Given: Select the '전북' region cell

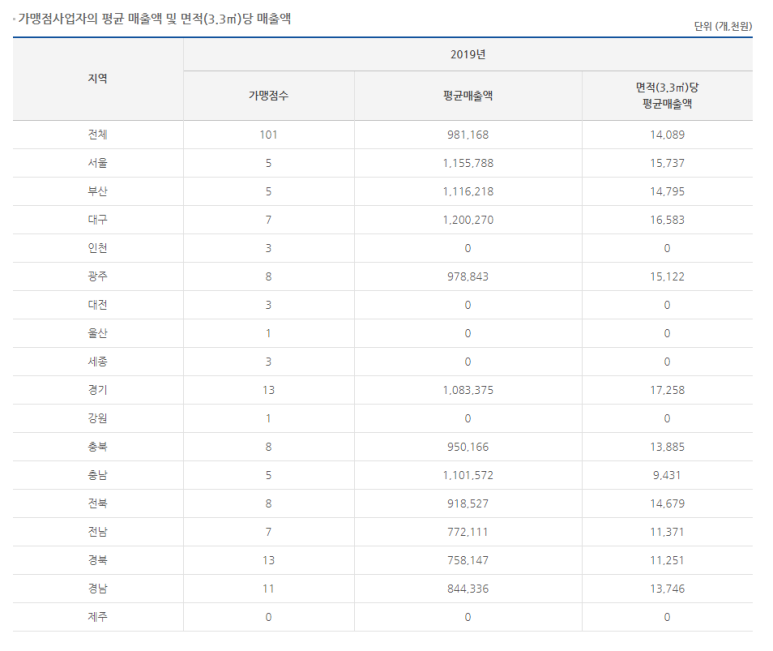Looking at the screenshot, I should point(98,504).
